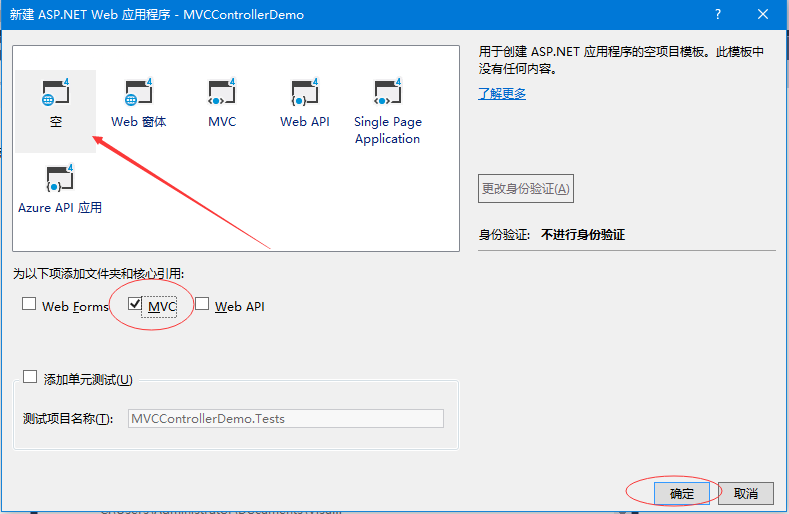
Task: Uncheck the MVC core references checkbox
Action: [135, 305]
